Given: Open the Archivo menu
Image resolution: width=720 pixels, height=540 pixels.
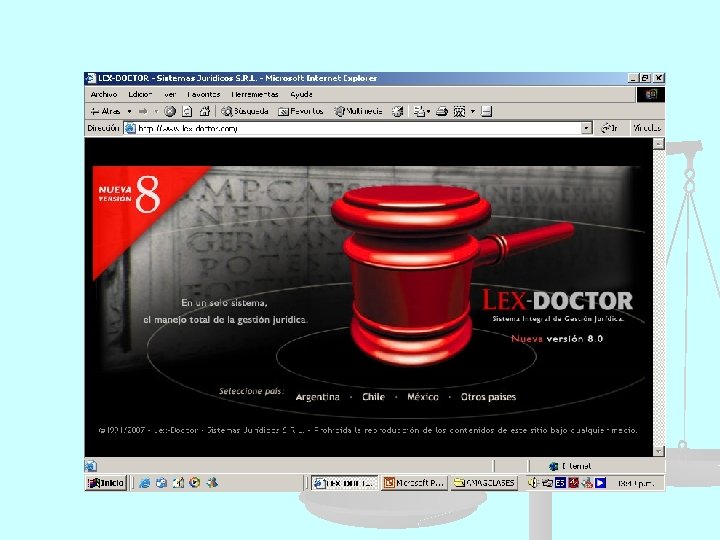Looking at the screenshot, I should tap(104, 94).
